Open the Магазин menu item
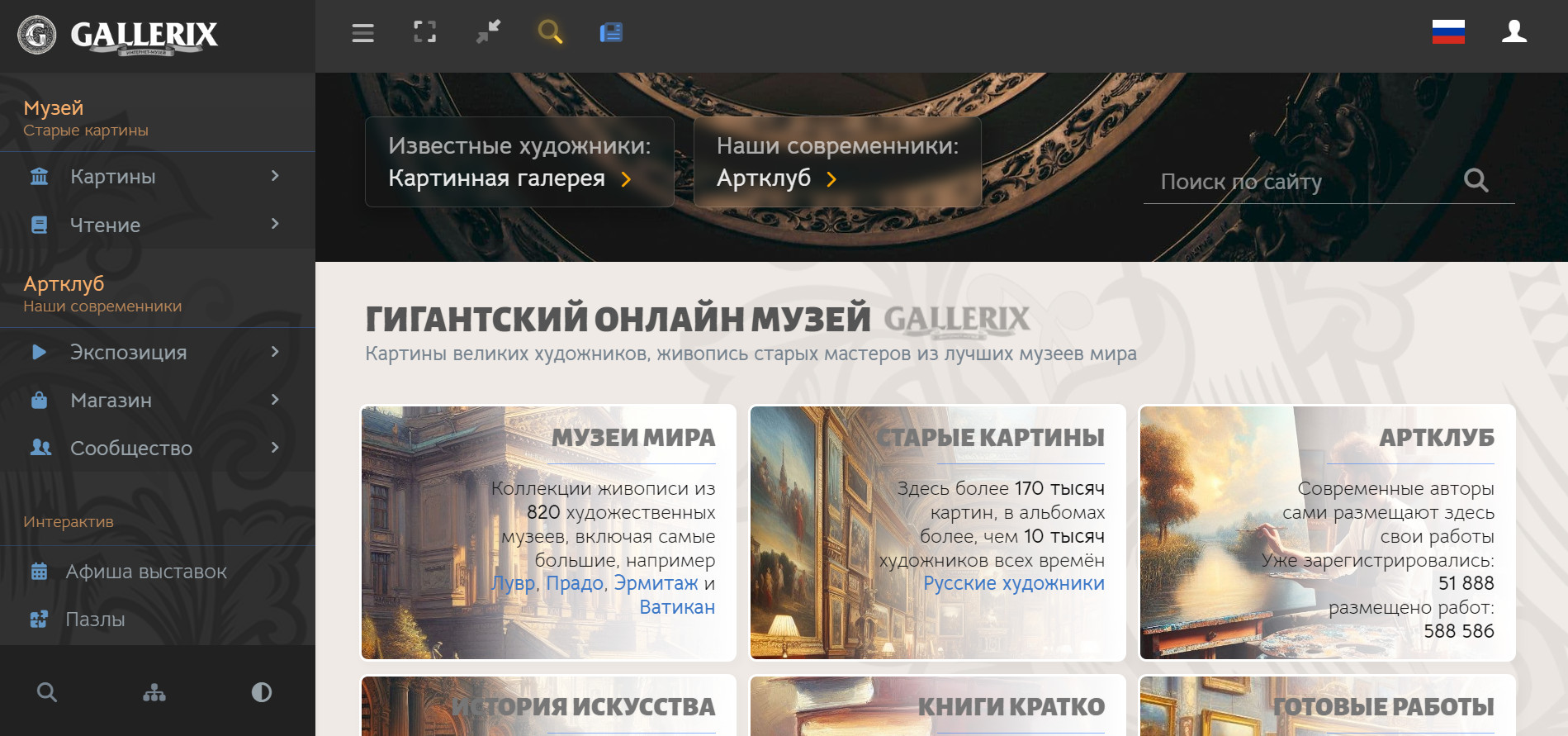The image size is (1568, 736). click(x=158, y=400)
